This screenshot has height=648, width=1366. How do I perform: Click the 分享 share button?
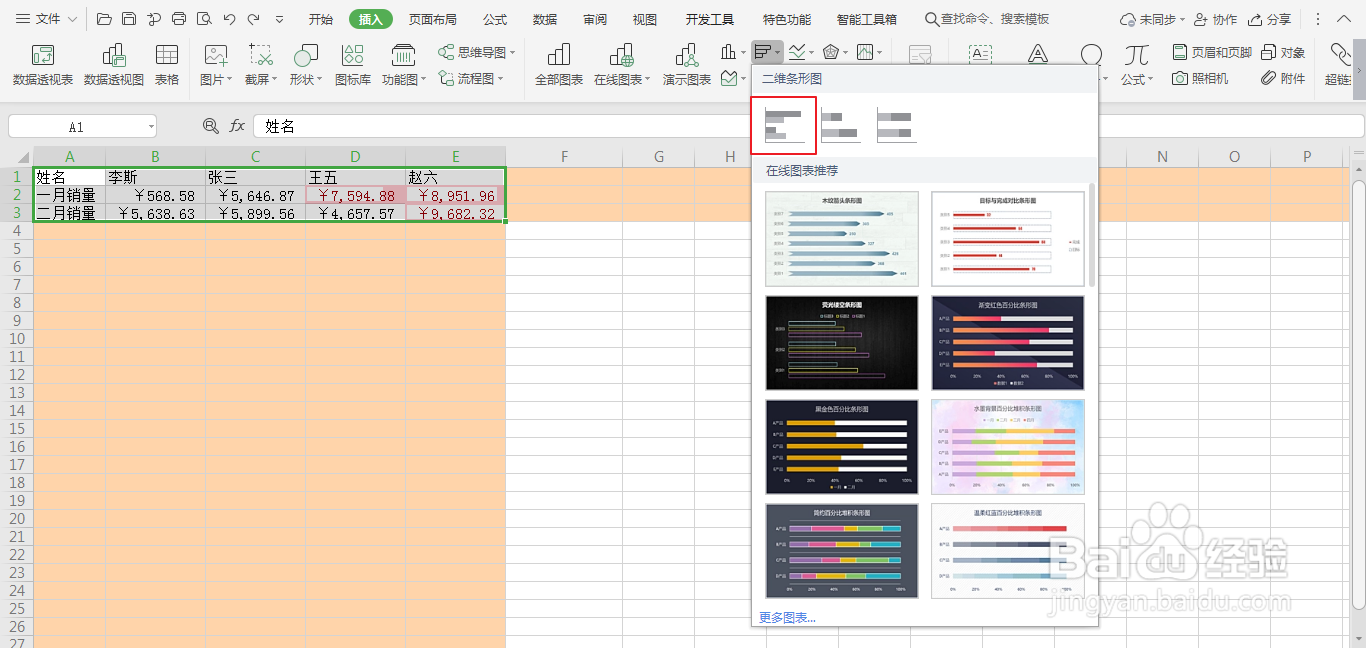pyautogui.click(x=1270, y=19)
